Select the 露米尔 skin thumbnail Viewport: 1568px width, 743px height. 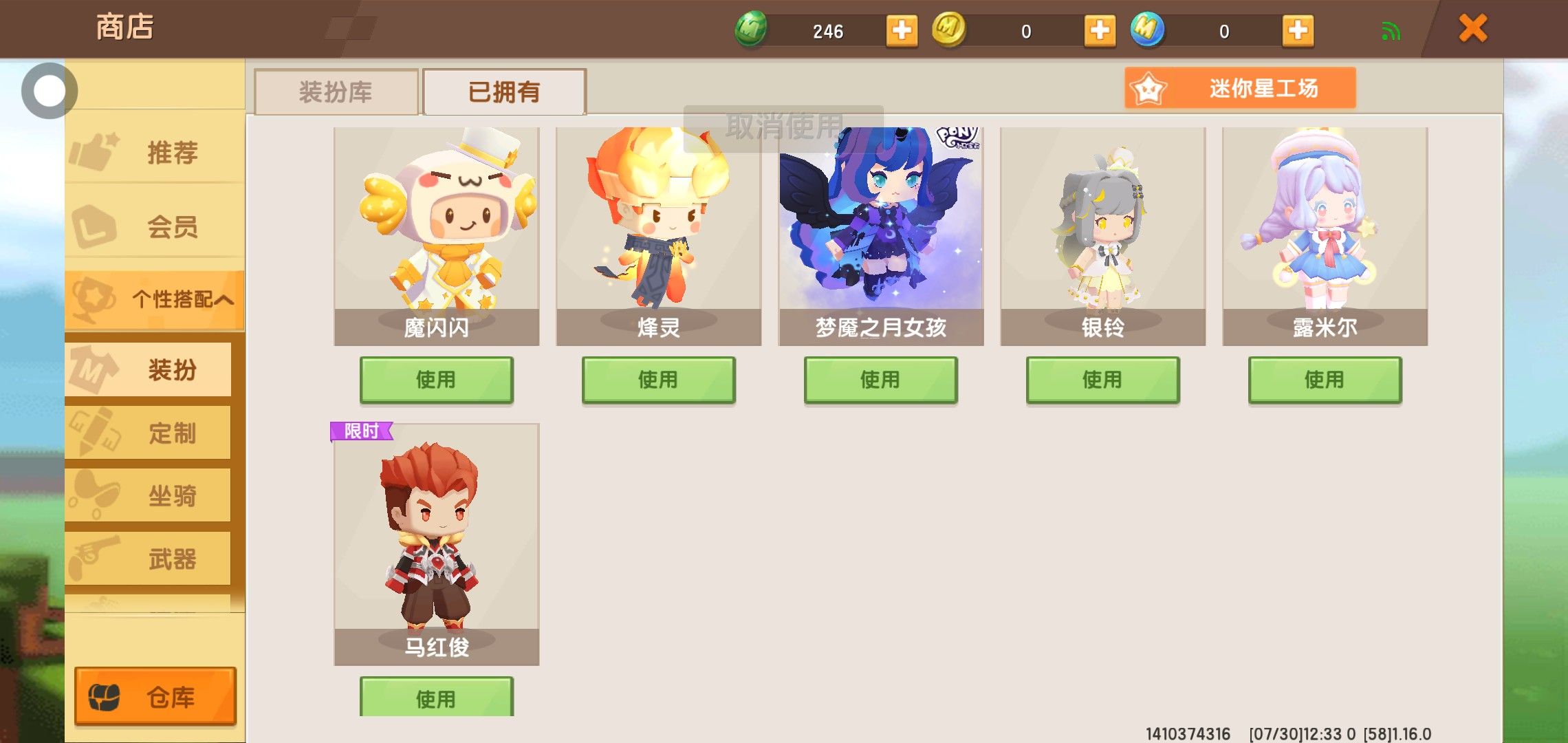tap(1325, 236)
